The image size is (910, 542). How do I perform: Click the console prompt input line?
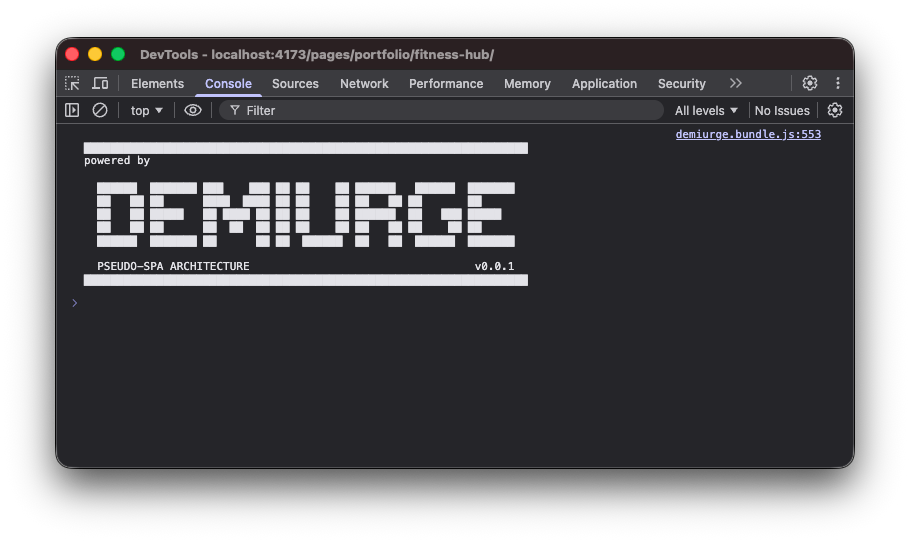point(453,303)
